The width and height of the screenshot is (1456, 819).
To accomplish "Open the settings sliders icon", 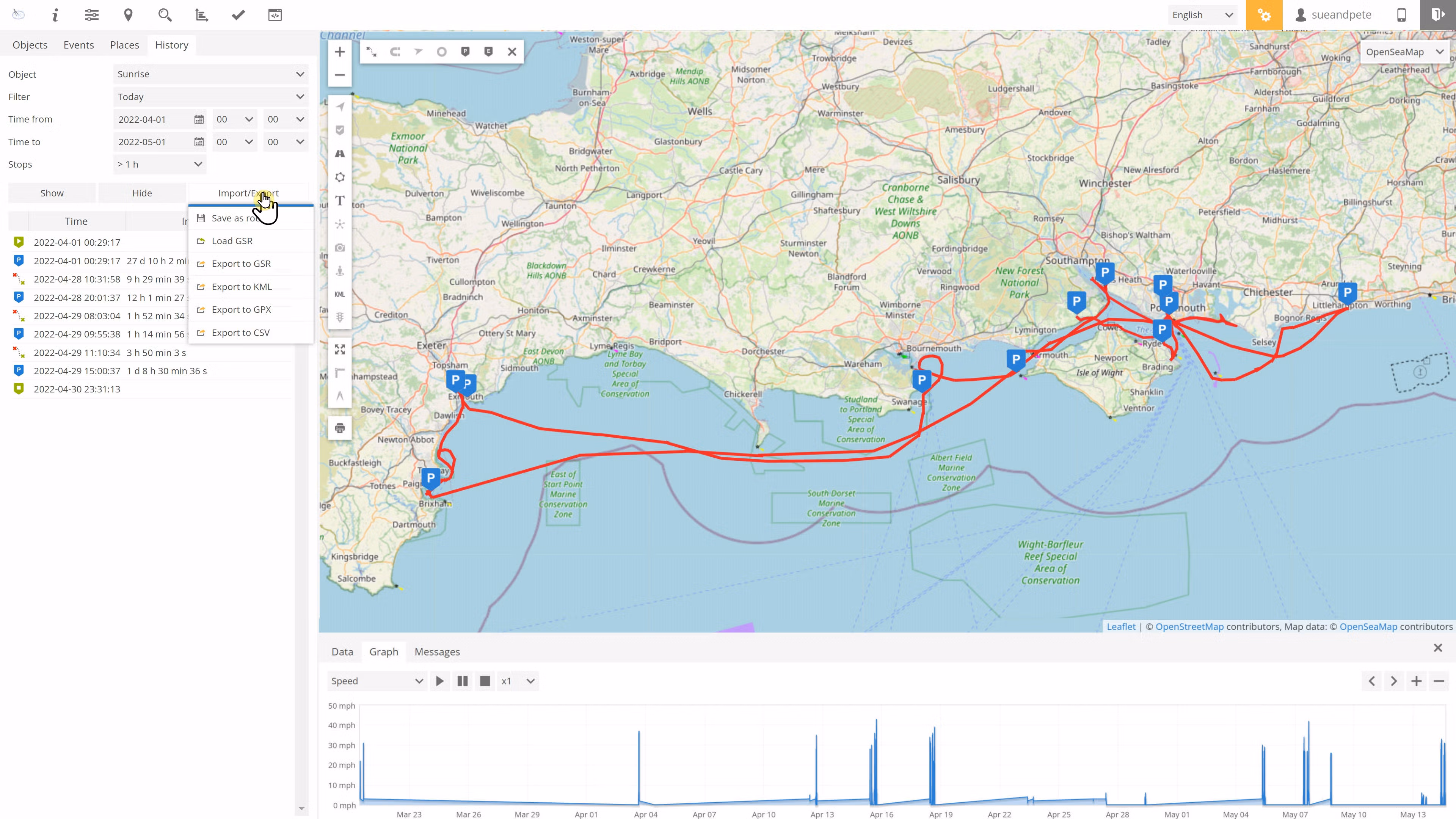I will pyautogui.click(x=91, y=15).
